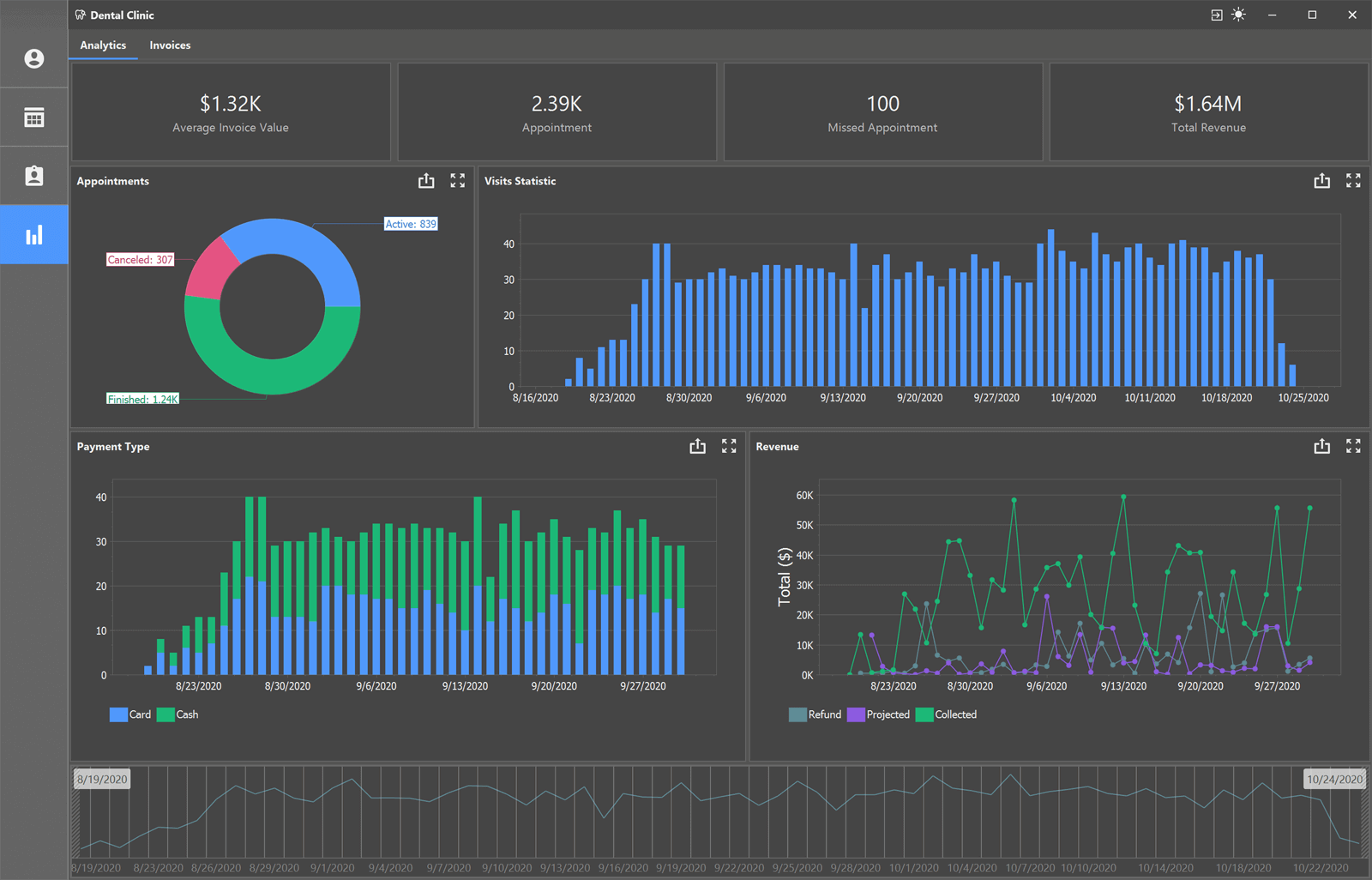
Task: Export the Visits Statistic chart
Action: pos(1321,180)
